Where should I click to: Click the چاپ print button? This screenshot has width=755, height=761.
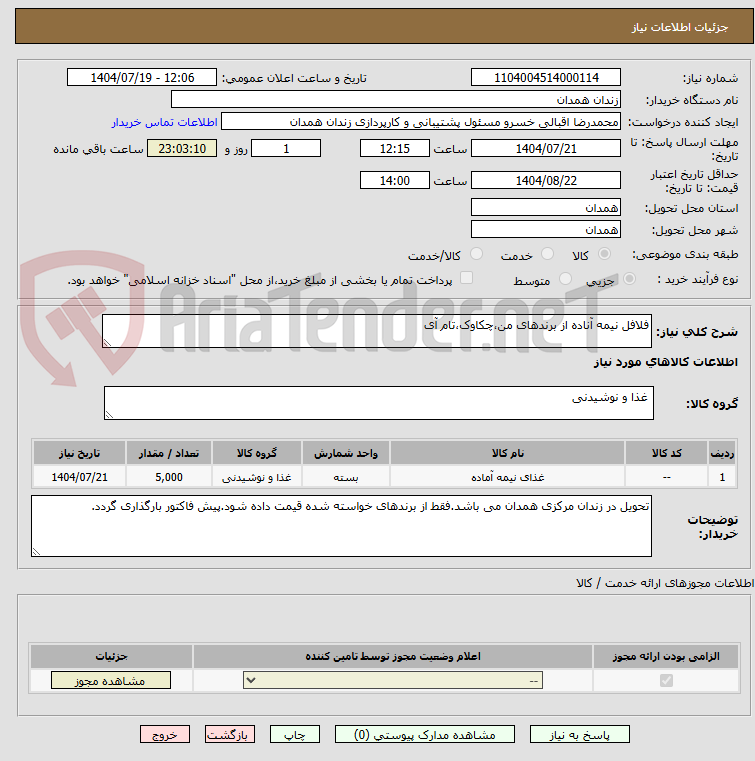[295, 734]
